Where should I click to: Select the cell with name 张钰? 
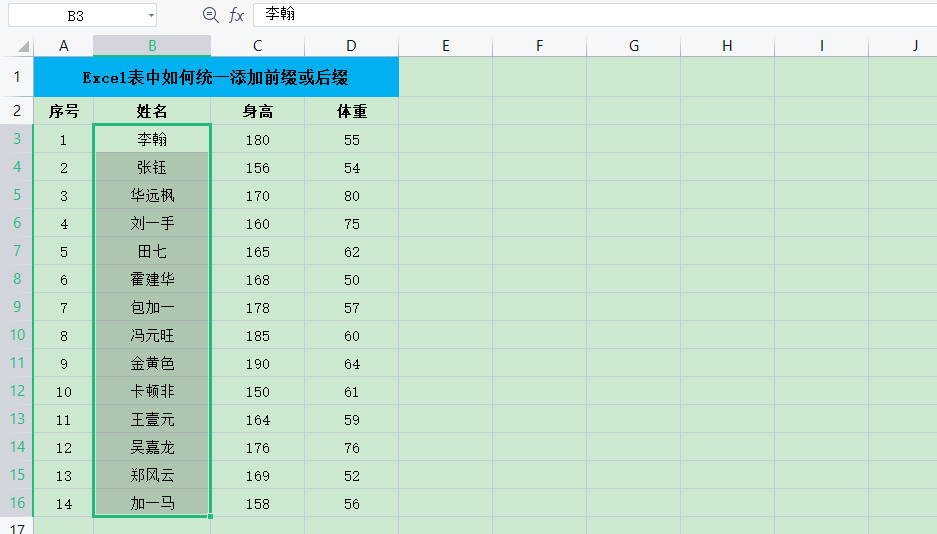pos(152,167)
